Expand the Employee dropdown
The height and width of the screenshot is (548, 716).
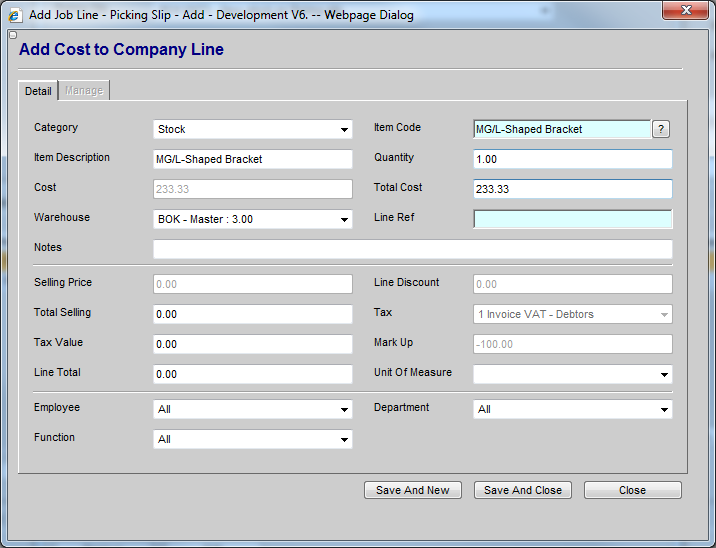[253, 409]
